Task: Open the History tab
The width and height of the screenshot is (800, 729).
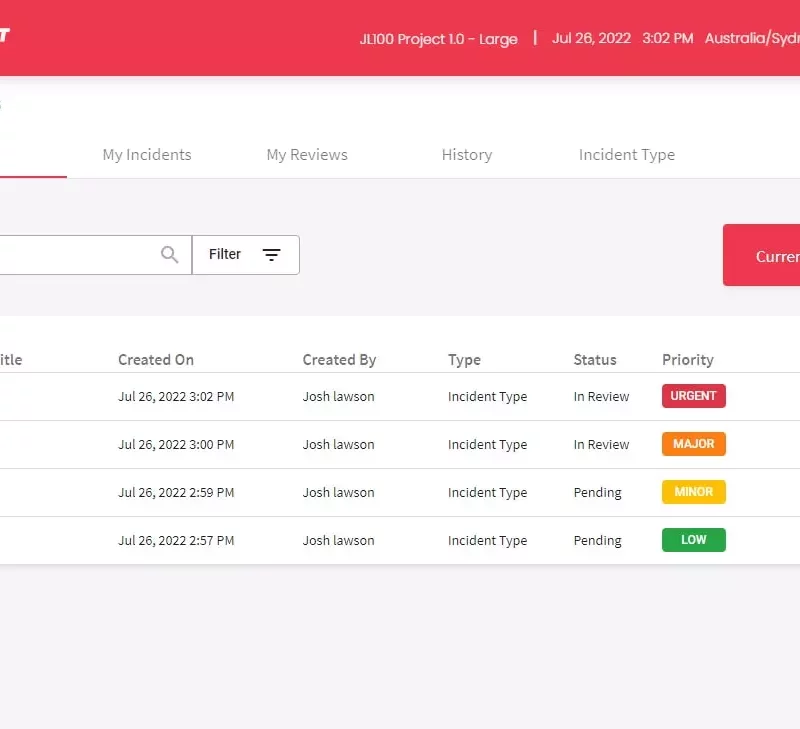Action: pos(467,155)
